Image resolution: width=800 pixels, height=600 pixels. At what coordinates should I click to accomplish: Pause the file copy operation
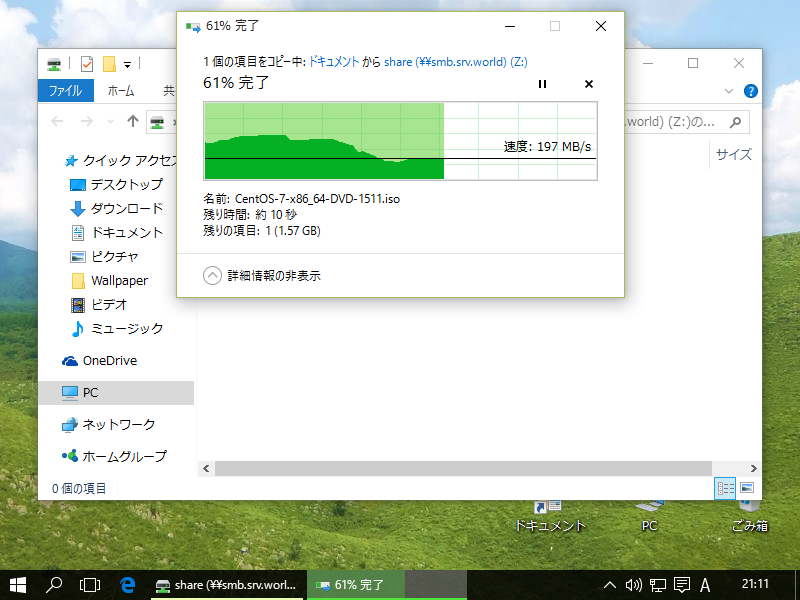pyautogui.click(x=542, y=84)
